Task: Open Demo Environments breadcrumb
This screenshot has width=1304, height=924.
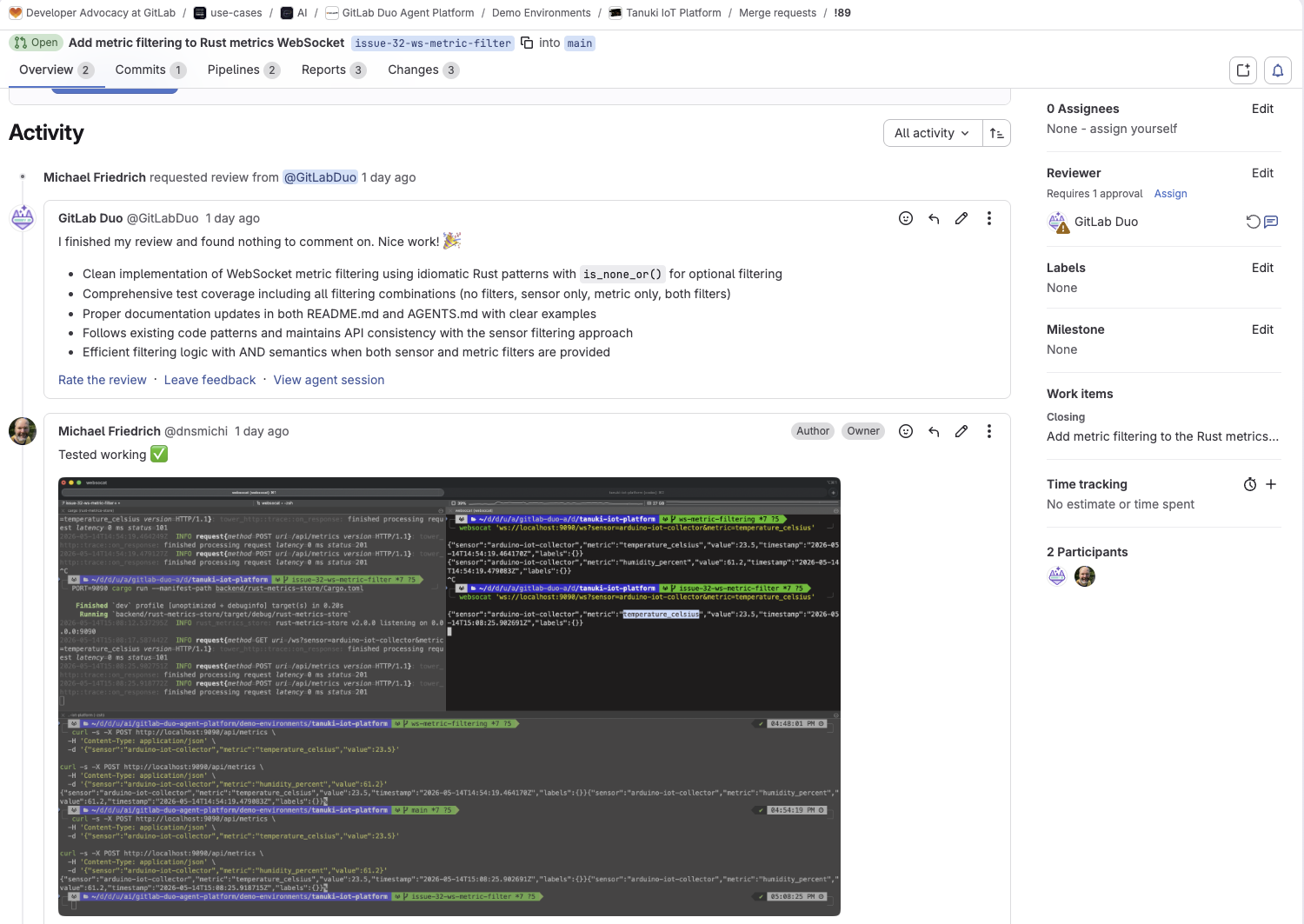Action: [541, 13]
